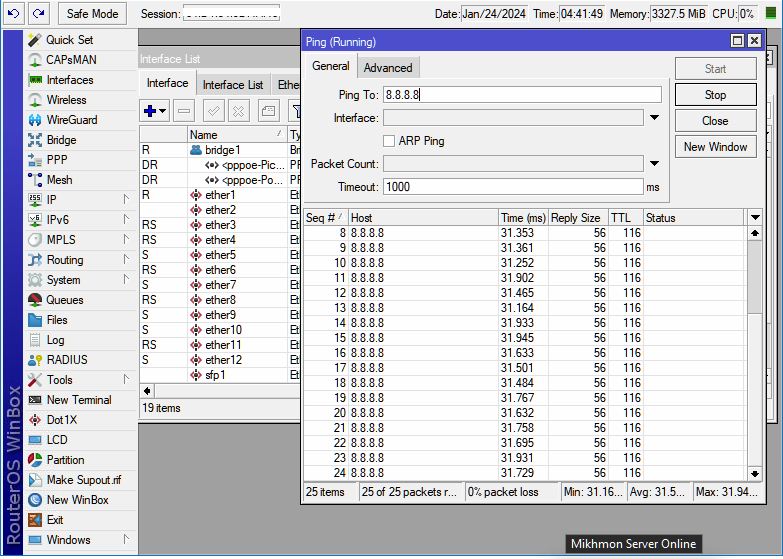Expand the Windows submenu
Image resolution: width=783 pixels, height=559 pixels.
(126, 539)
